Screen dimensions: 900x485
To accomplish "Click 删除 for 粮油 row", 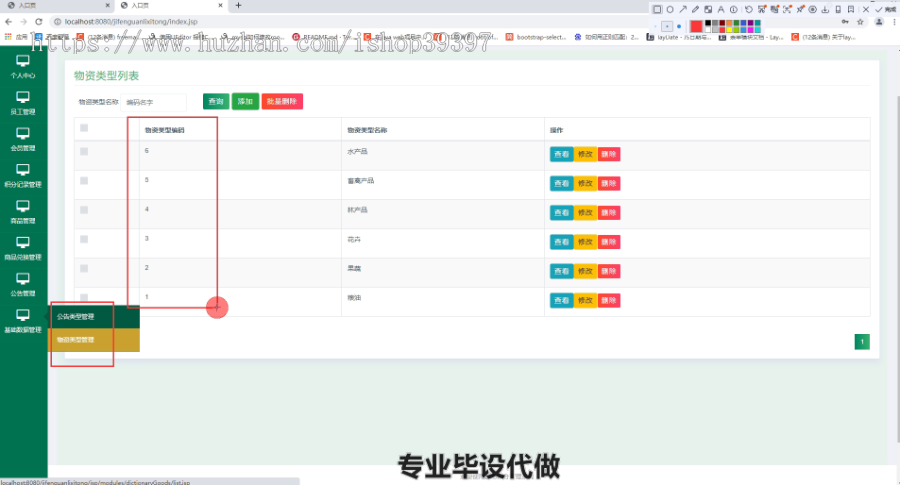I will coord(608,301).
